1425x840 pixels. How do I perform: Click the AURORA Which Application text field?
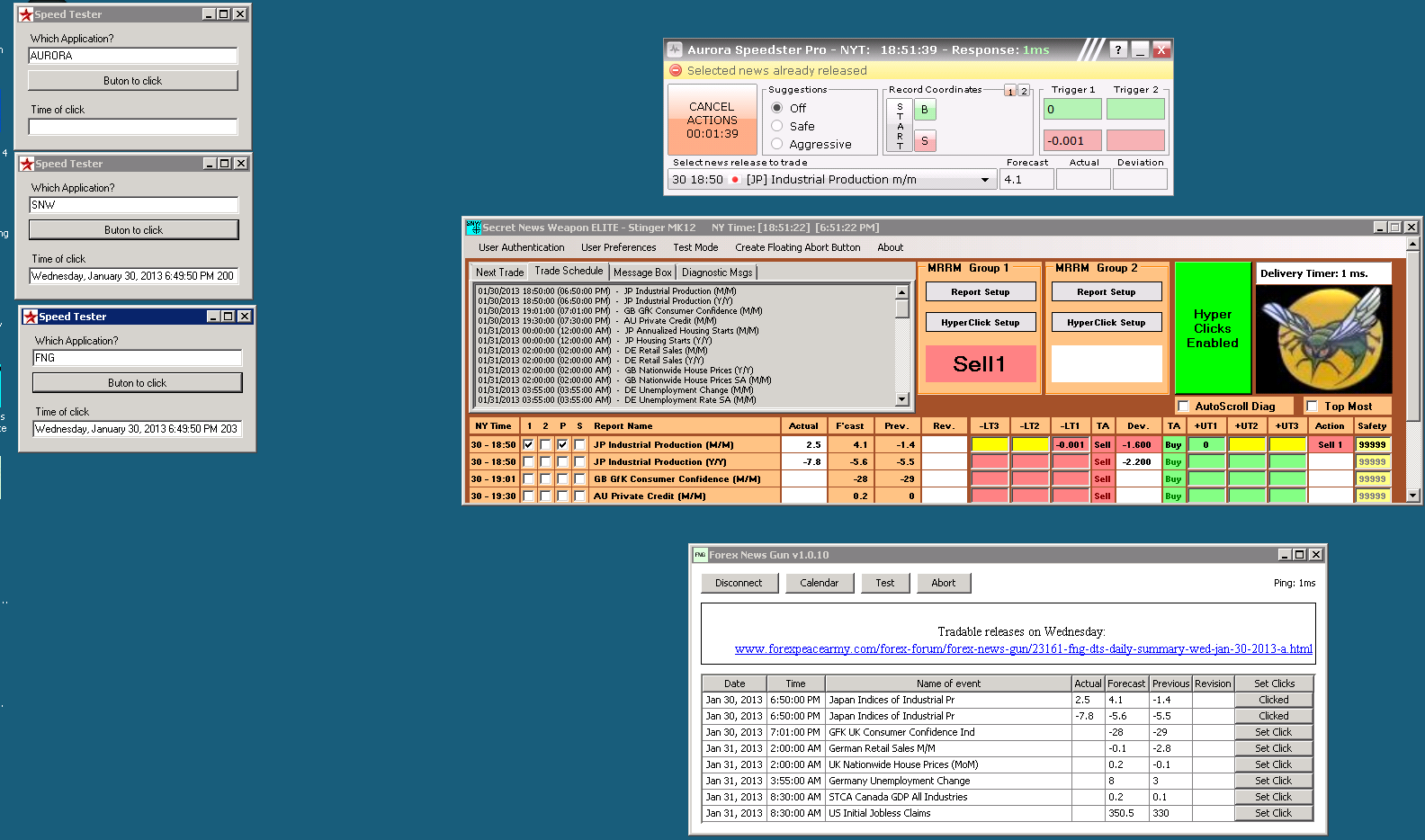pos(133,56)
